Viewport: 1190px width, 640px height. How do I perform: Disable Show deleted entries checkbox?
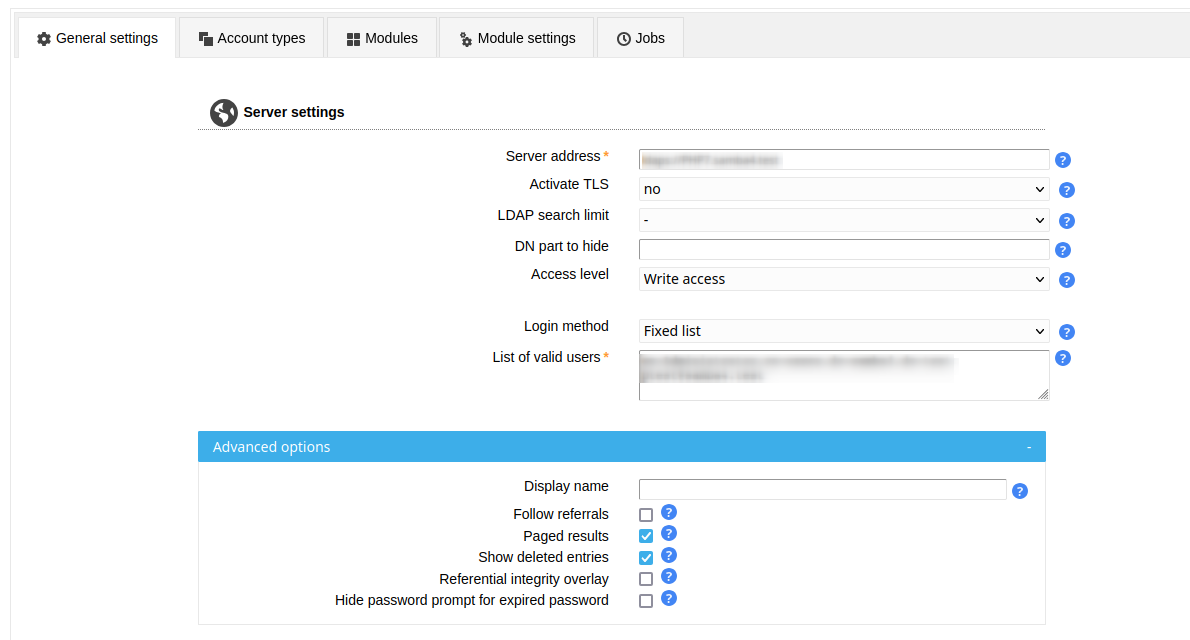point(646,558)
